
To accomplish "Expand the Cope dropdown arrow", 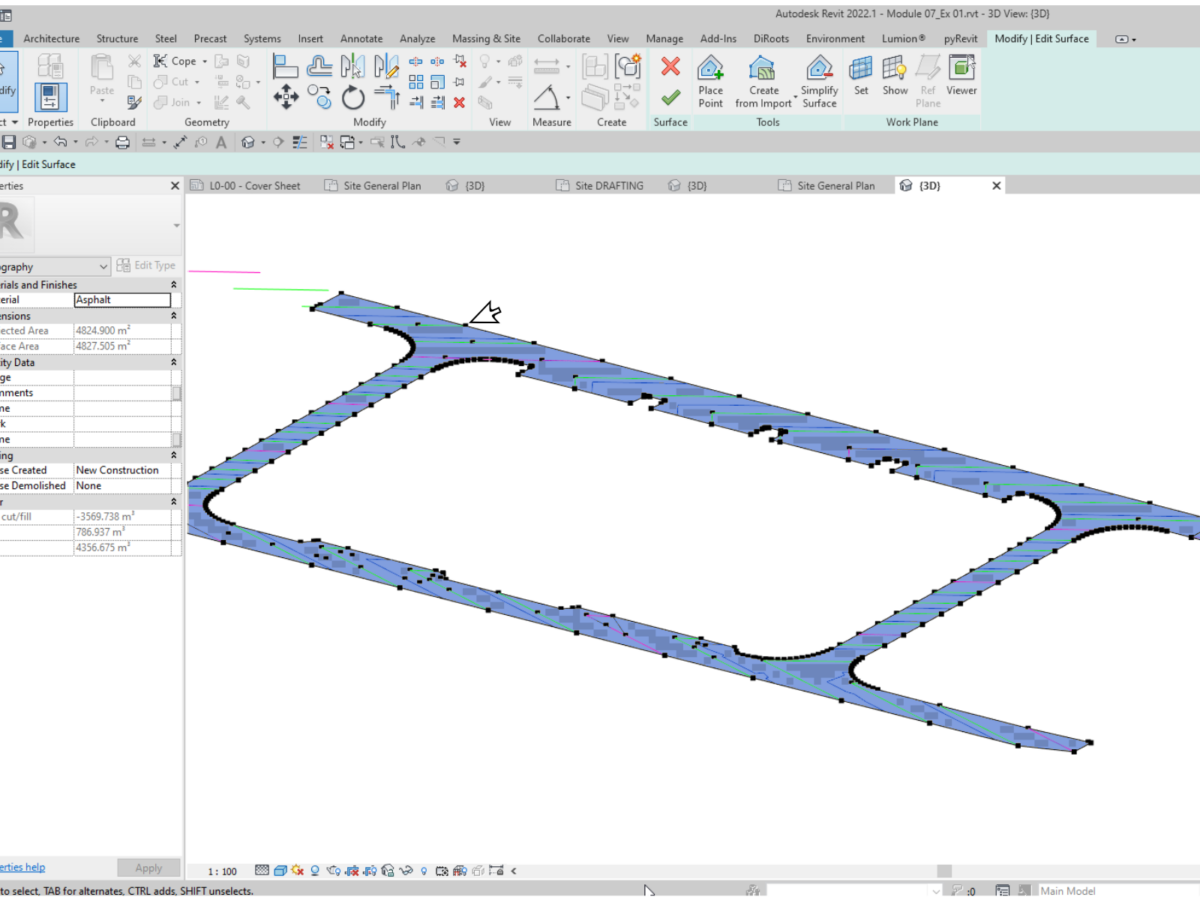I will pos(204,61).
